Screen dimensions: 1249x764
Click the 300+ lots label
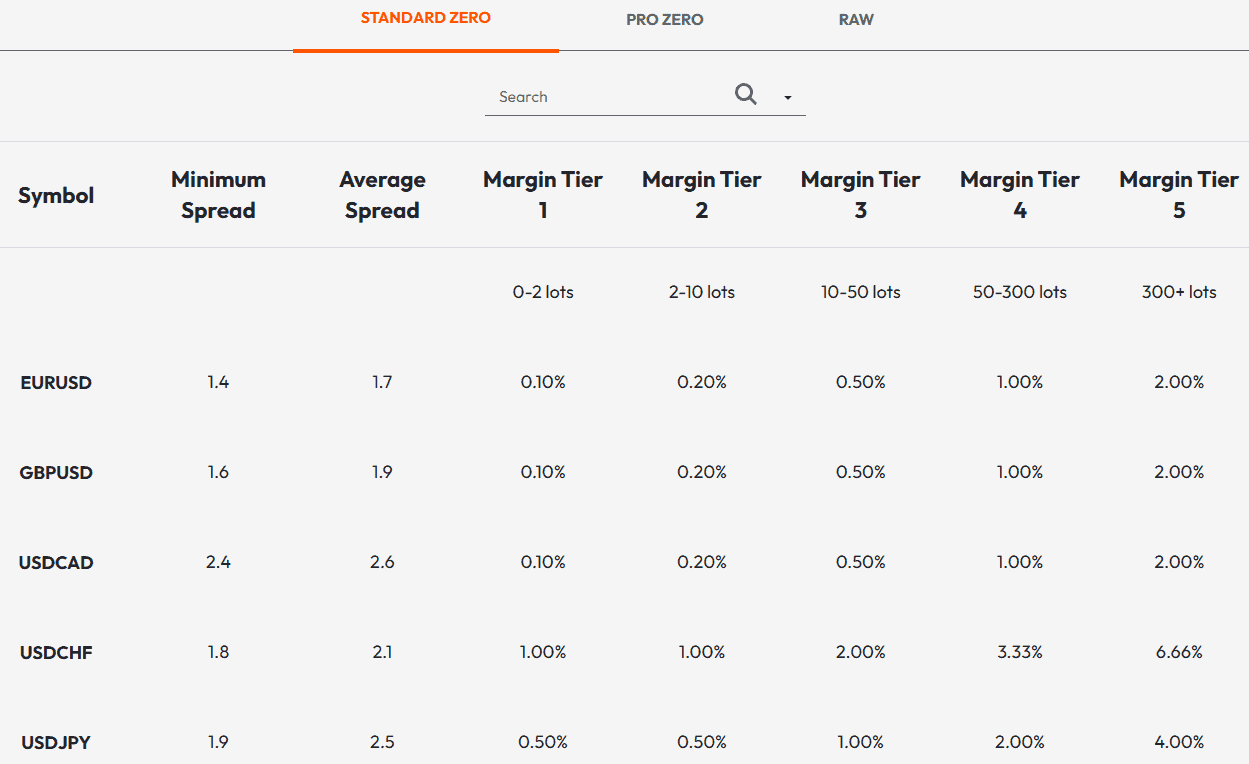[1179, 292]
